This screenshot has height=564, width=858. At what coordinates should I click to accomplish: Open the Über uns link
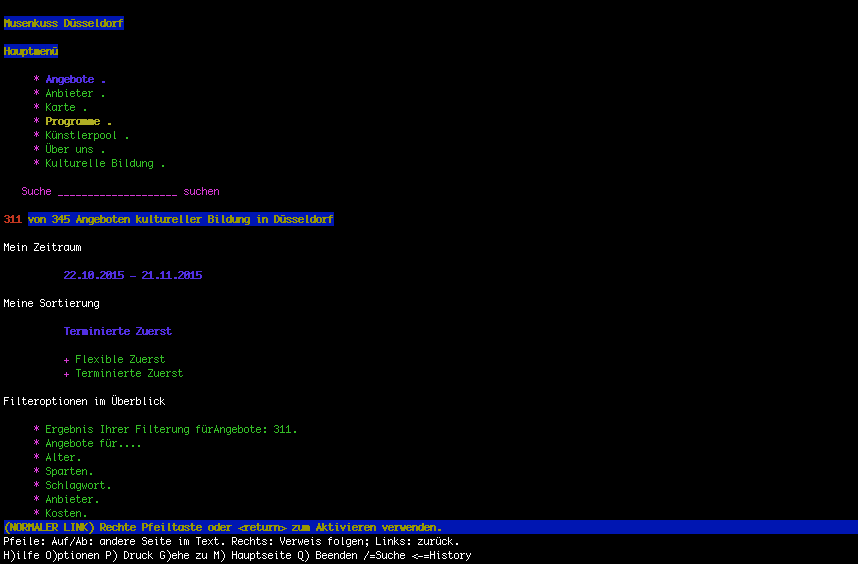69,149
